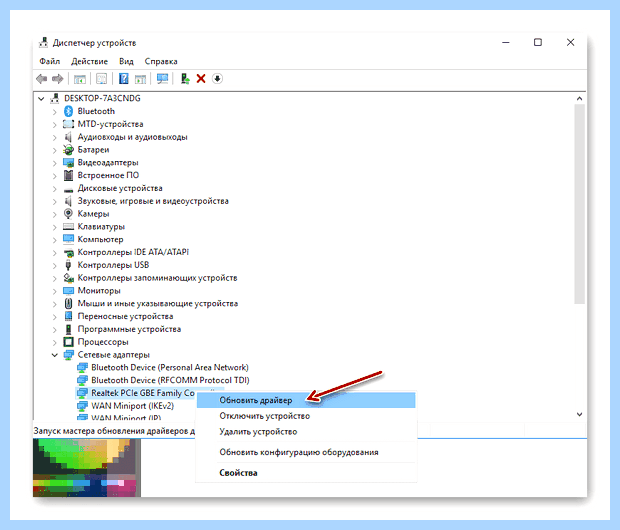Click the round down-arrow toolbar icon

point(217,79)
